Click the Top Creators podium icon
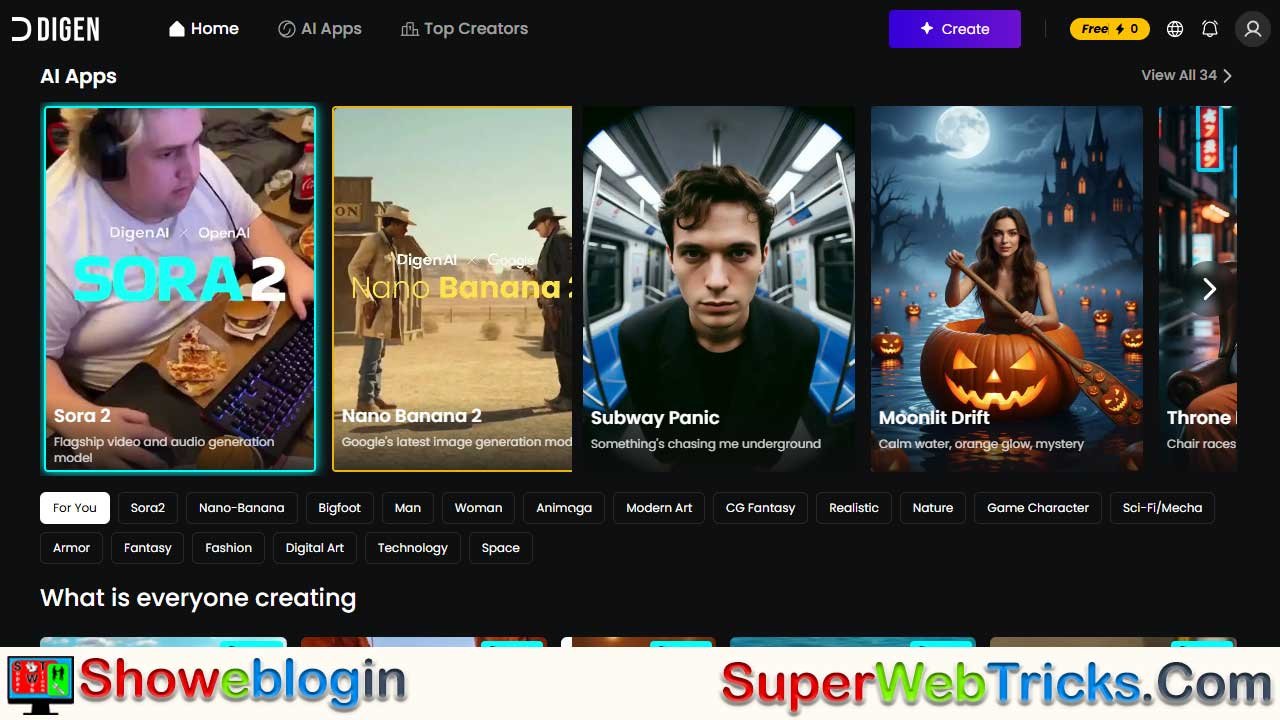The height and width of the screenshot is (720, 1280). coord(409,28)
